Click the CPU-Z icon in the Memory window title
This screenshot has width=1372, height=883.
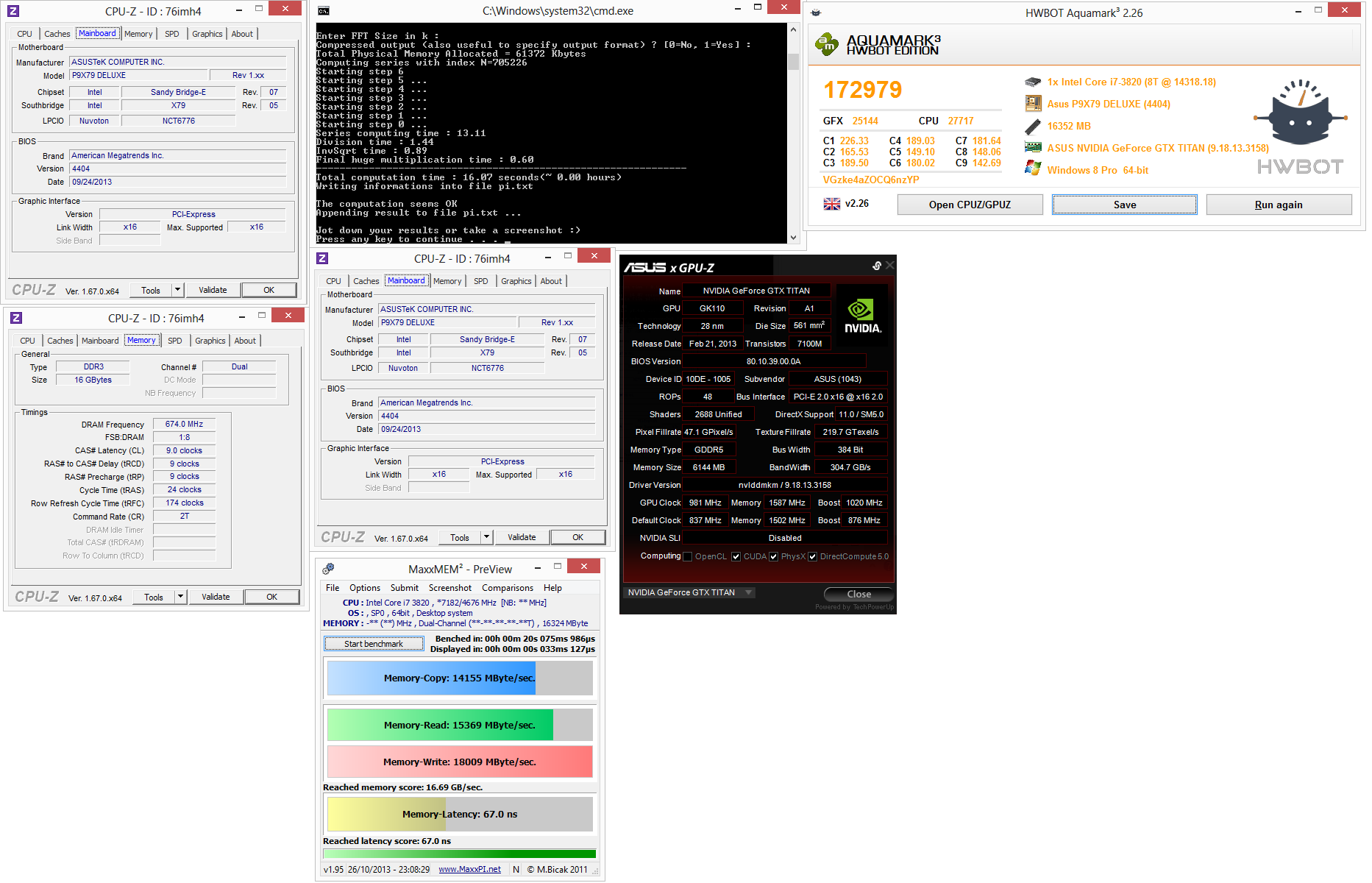pos(16,318)
